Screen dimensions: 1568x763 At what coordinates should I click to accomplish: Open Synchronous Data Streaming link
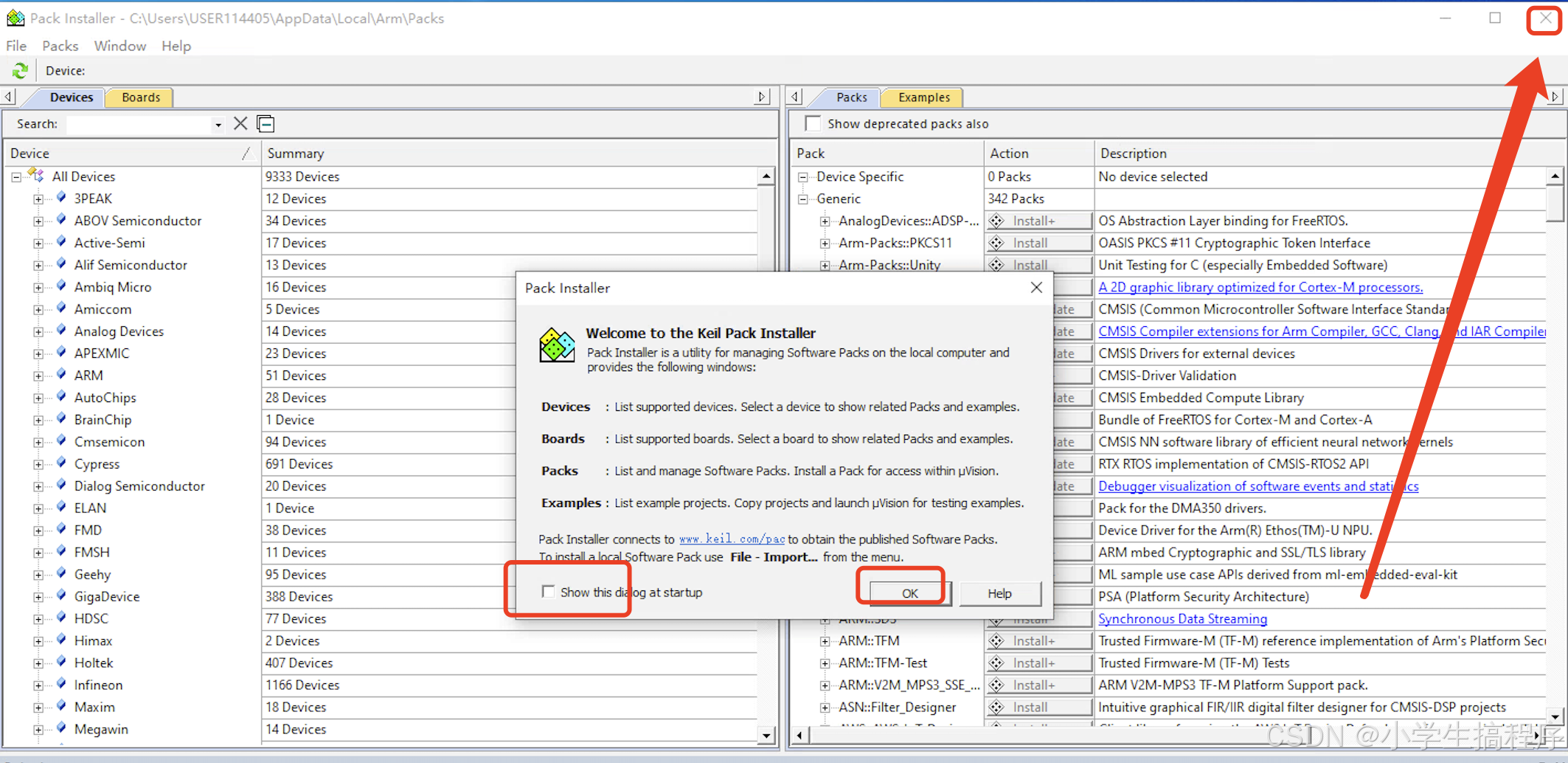(x=1182, y=619)
